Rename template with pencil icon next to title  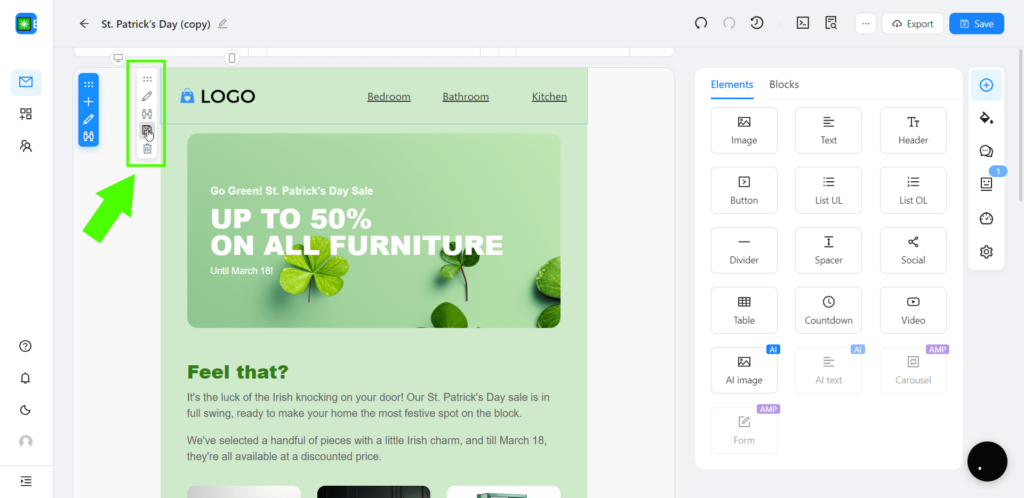(x=222, y=23)
